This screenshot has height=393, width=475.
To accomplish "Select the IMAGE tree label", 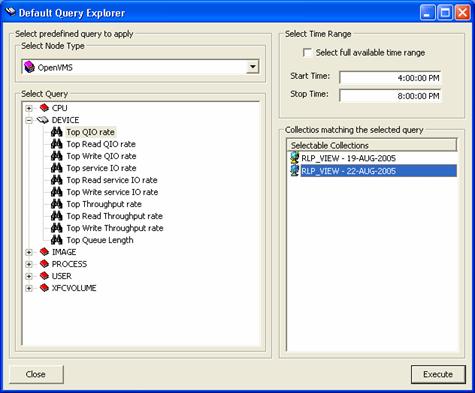I will 64,252.
